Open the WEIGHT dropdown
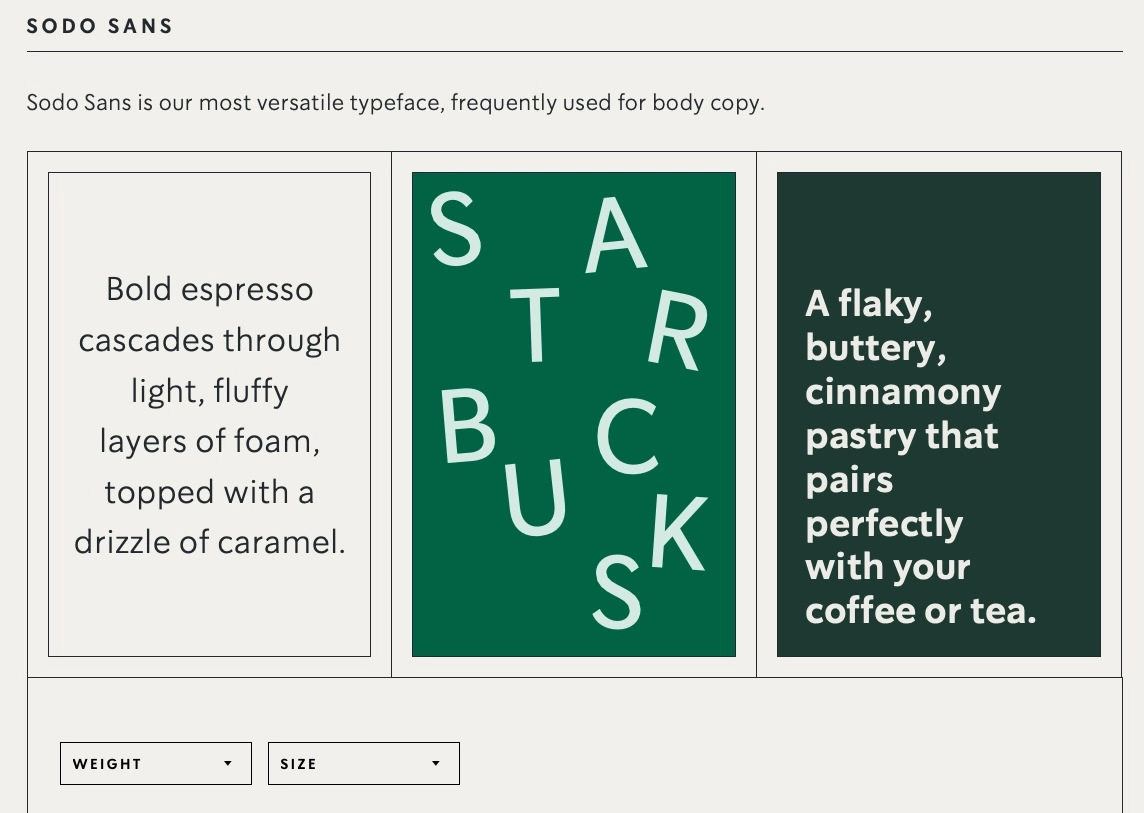Screen dimensions: 1144x813 (x=156, y=763)
